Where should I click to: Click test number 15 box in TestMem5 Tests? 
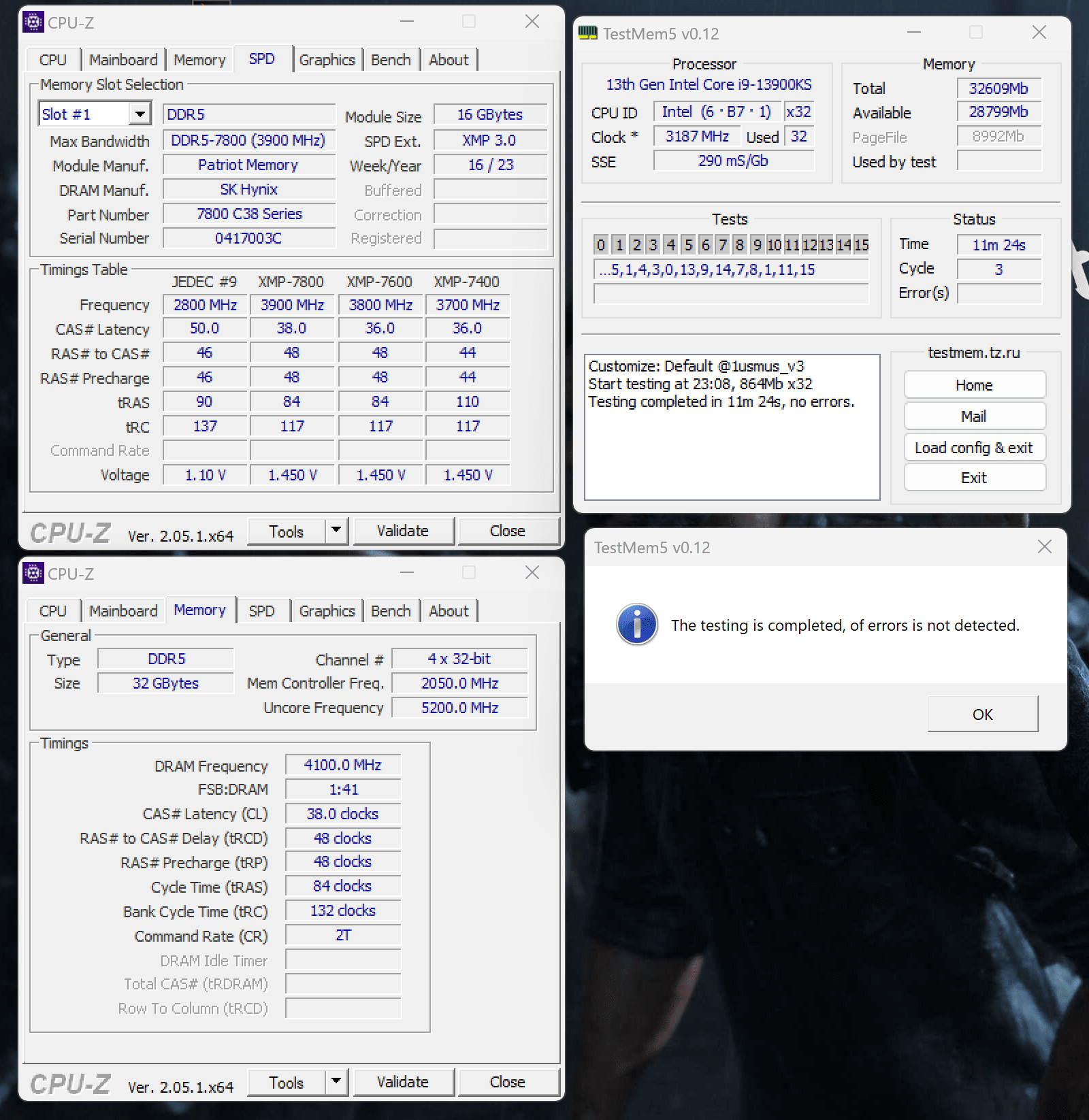pyautogui.click(x=862, y=245)
